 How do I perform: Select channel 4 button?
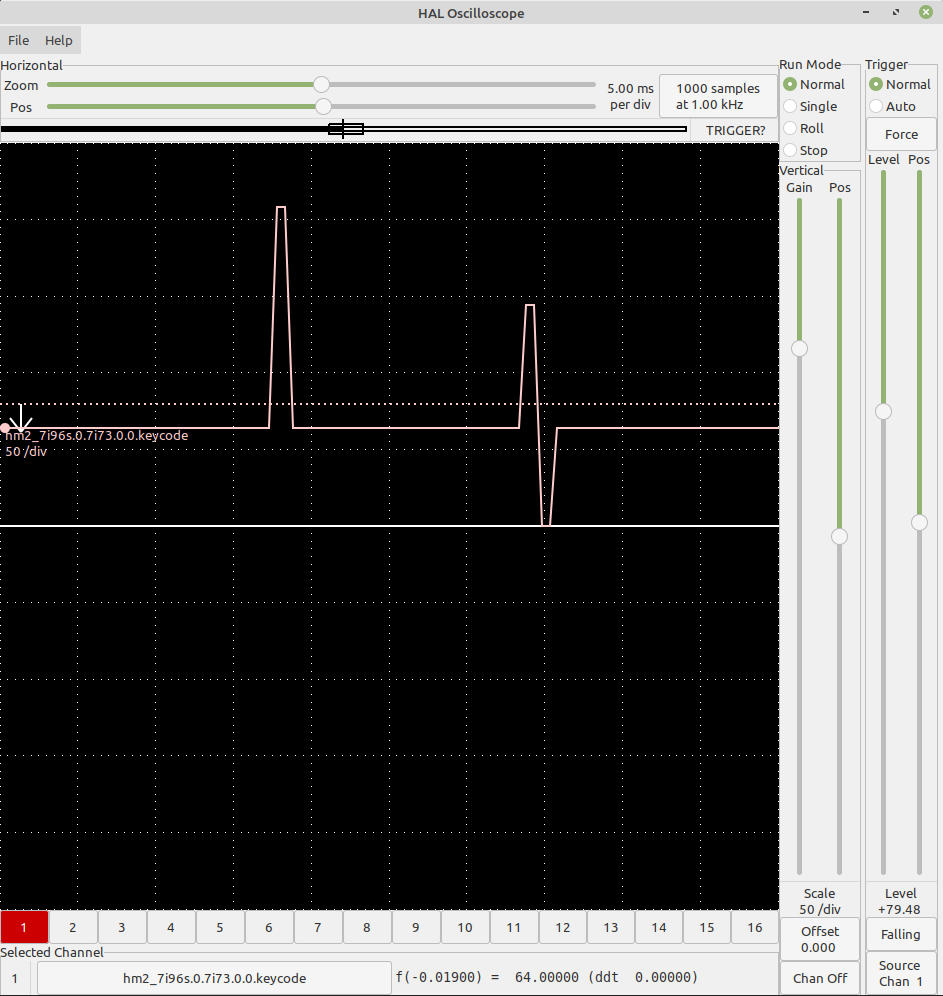(x=171, y=927)
